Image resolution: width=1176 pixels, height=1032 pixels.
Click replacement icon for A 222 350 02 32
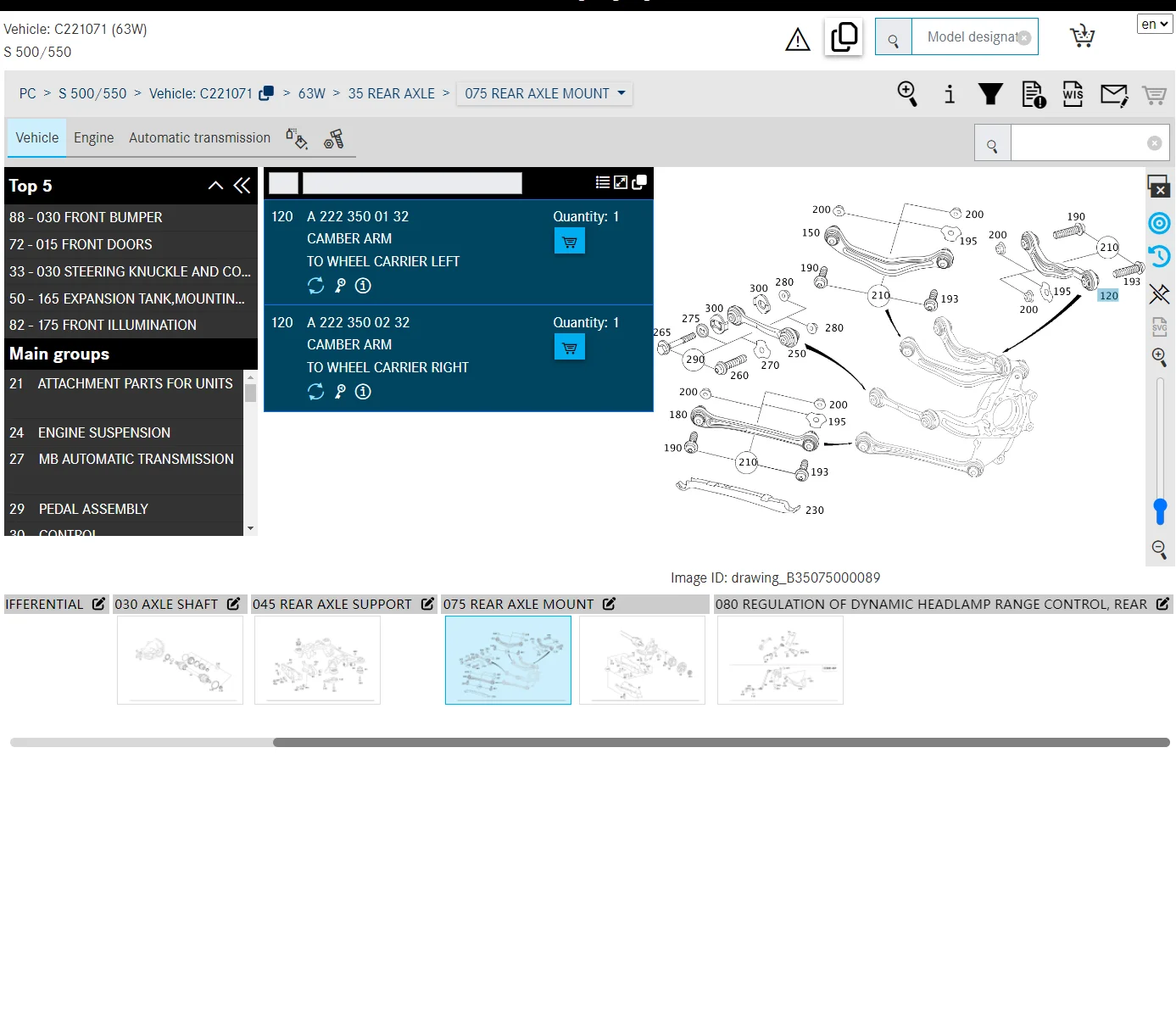coord(316,391)
